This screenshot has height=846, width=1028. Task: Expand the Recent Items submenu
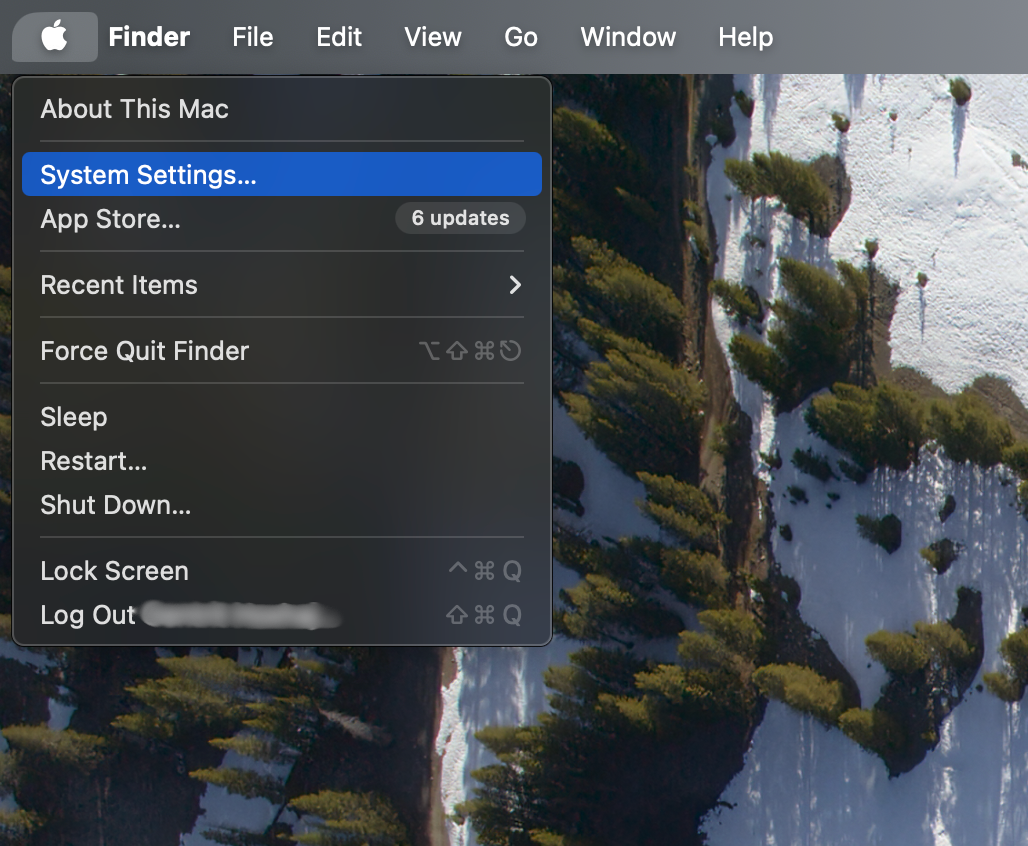[119, 284]
